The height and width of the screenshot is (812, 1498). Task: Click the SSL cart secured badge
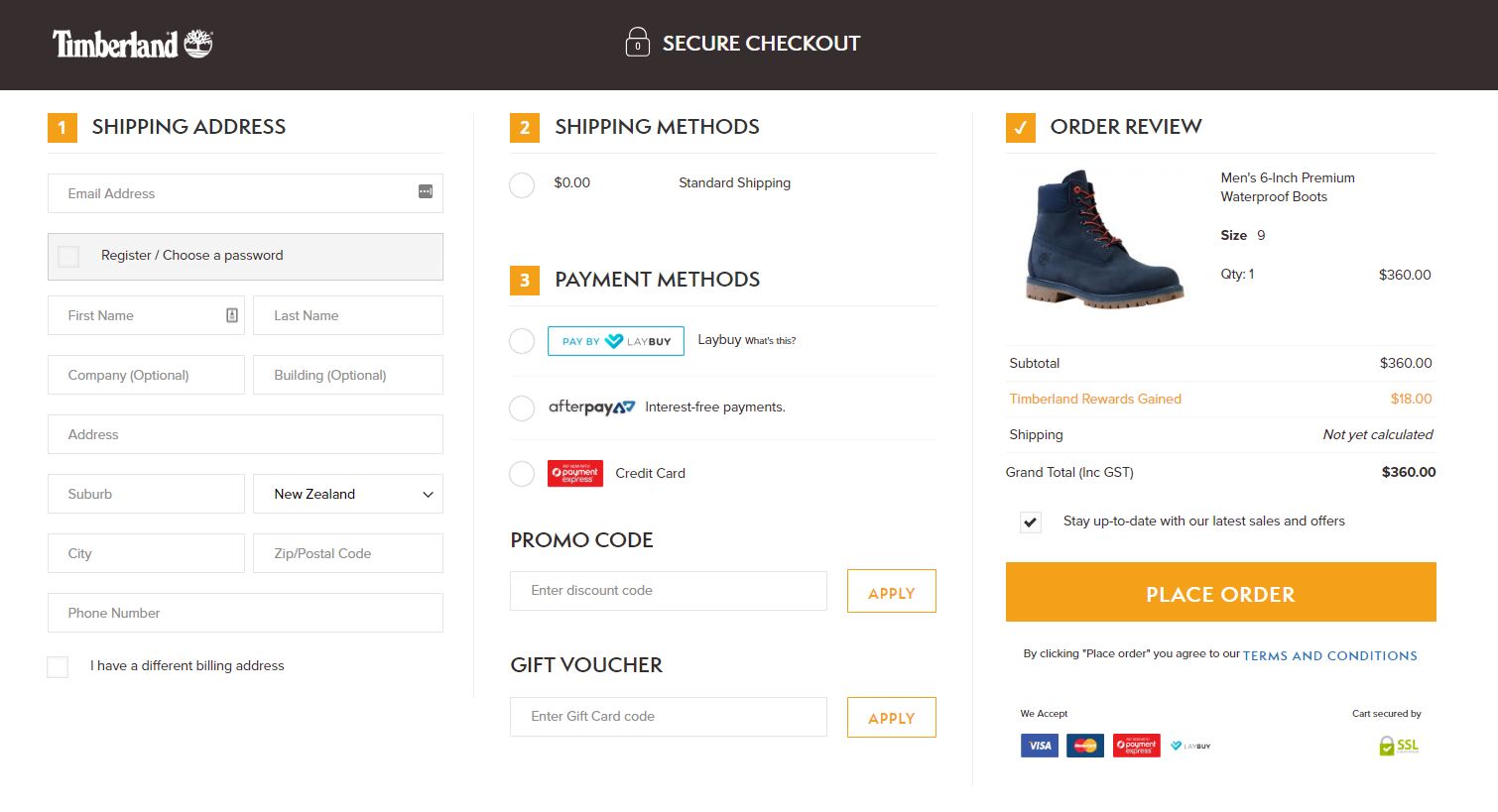(1400, 746)
